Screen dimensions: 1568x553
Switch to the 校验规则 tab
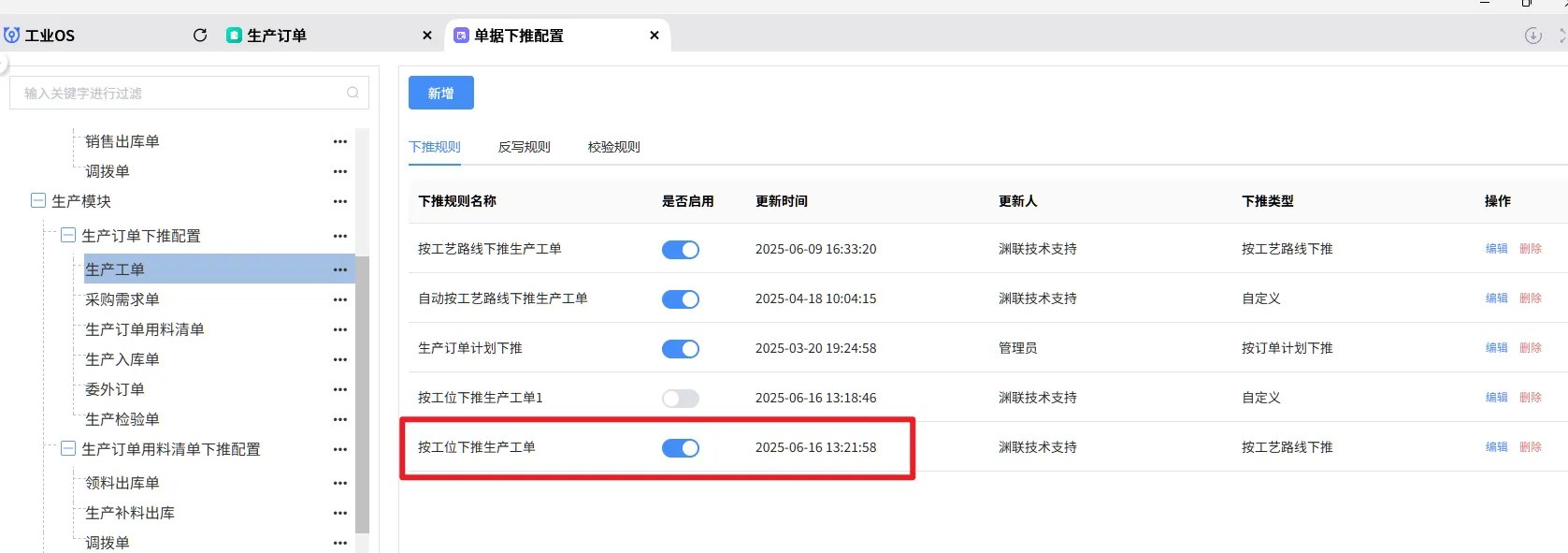(613, 147)
